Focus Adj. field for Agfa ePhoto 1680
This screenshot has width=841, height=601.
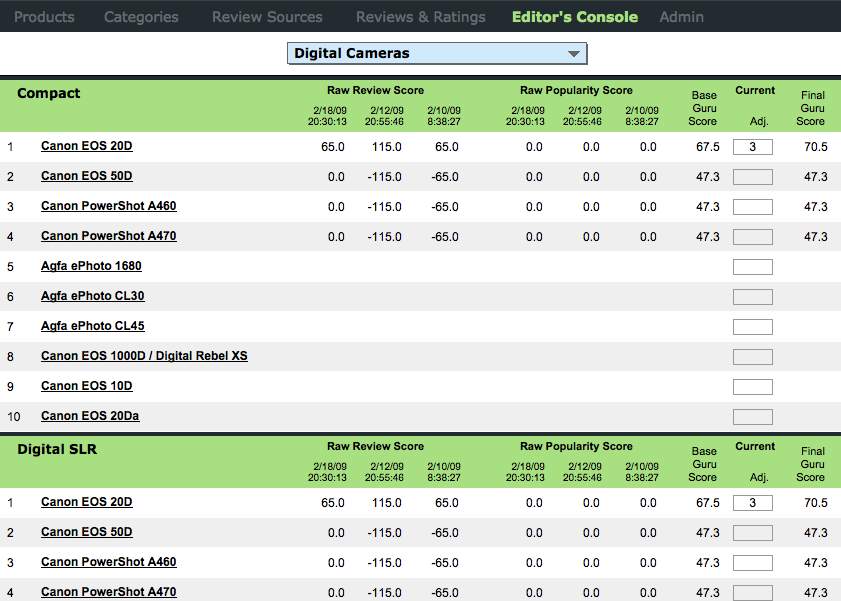[753, 267]
